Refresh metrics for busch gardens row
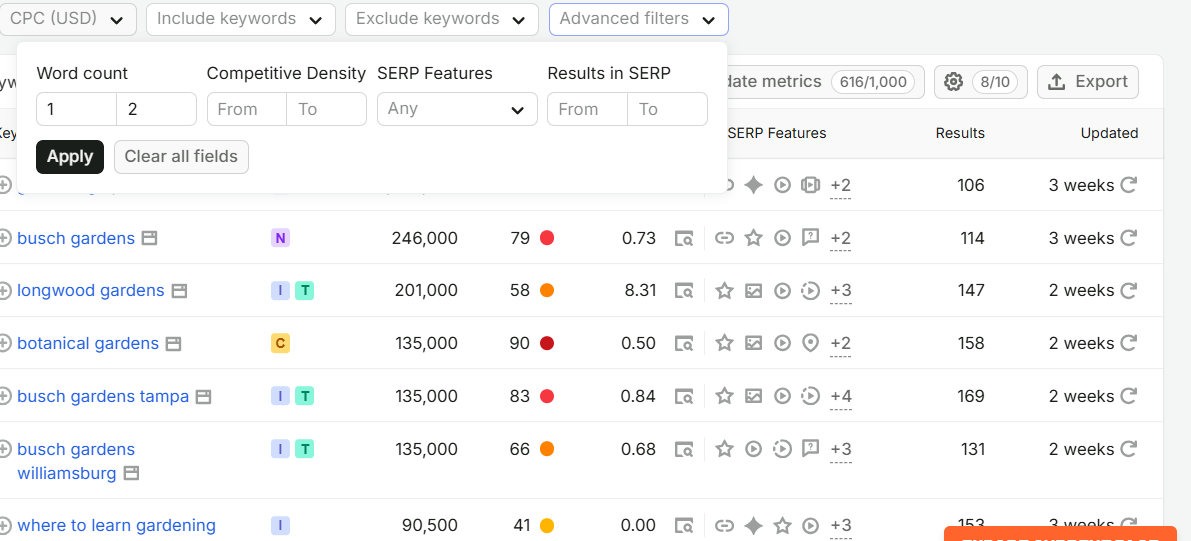The height and width of the screenshot is (541, 1191). pyautogui.click(x=1128, y=238)
